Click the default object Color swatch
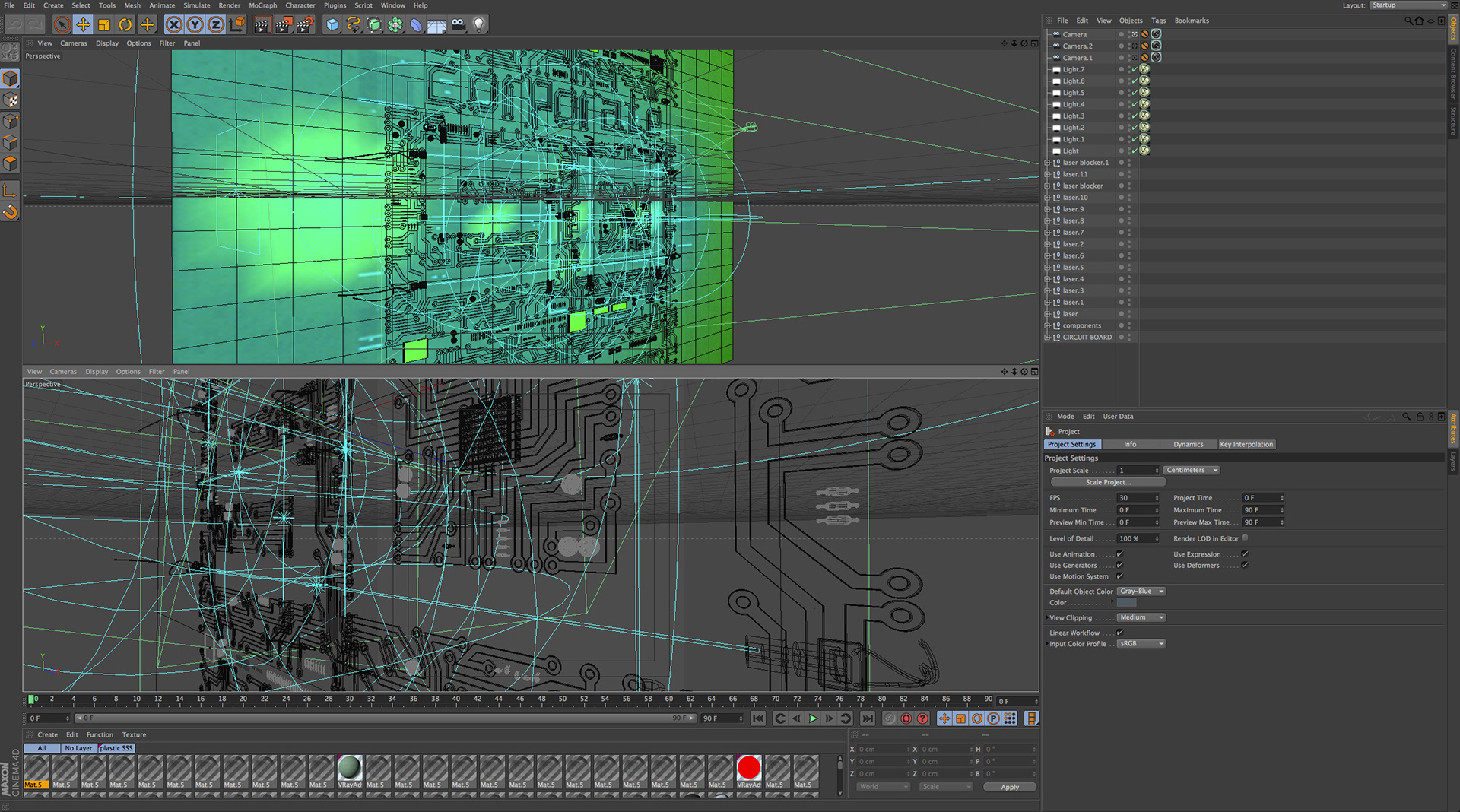The image size is (1460, 812). [1126, 603]
